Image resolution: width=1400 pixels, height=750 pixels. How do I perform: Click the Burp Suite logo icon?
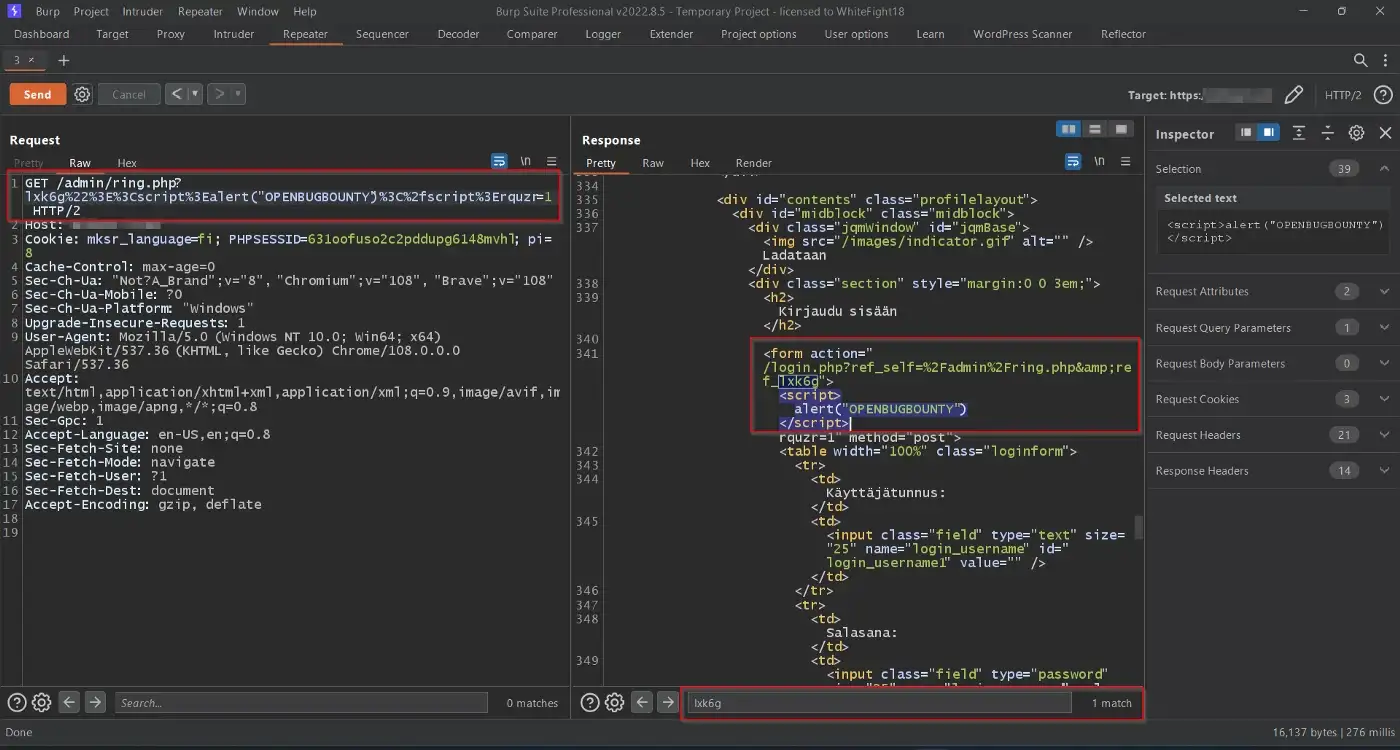(13, 11)
